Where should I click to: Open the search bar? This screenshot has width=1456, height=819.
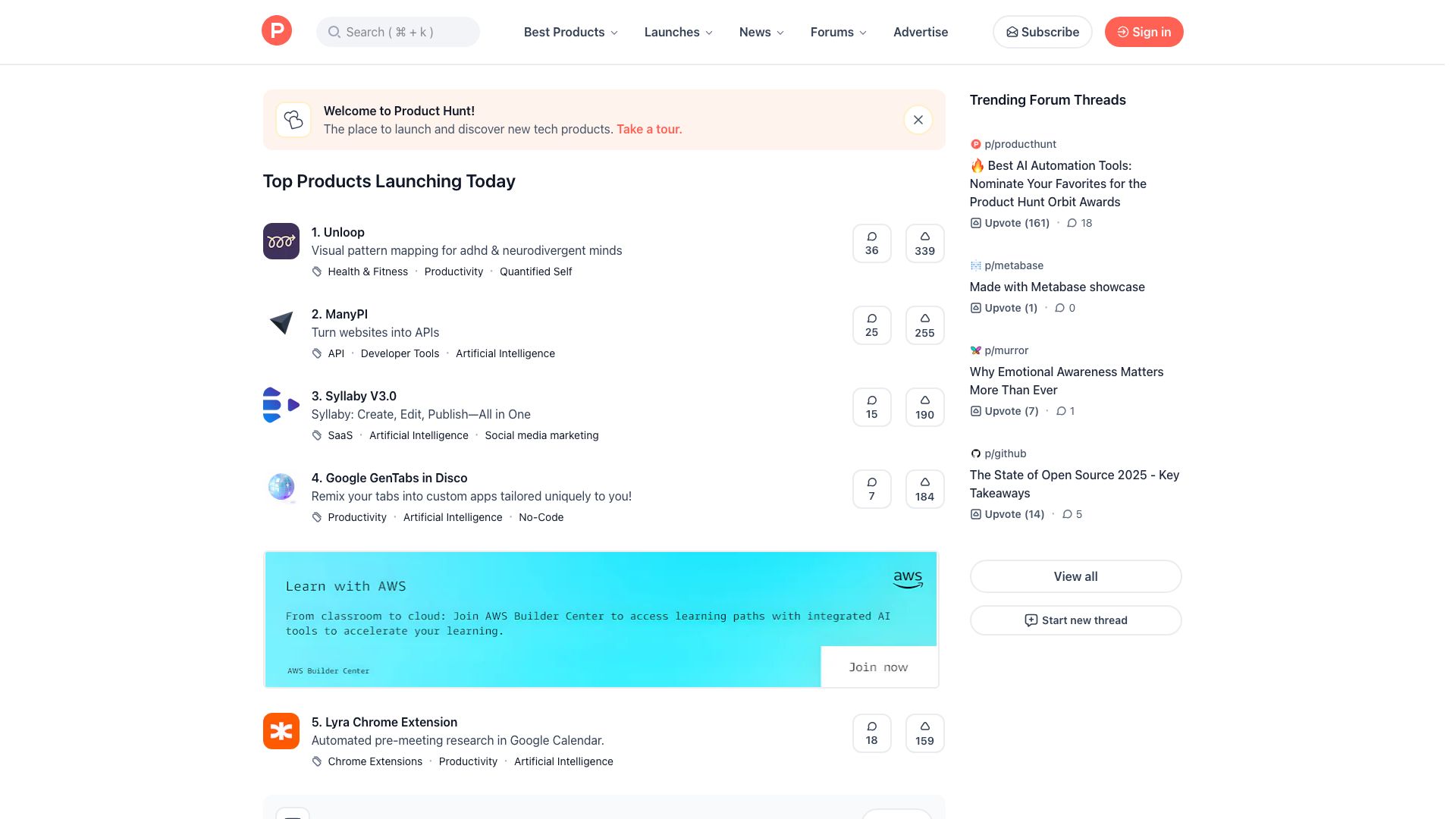pyautogui.click(x=397, y=32)
